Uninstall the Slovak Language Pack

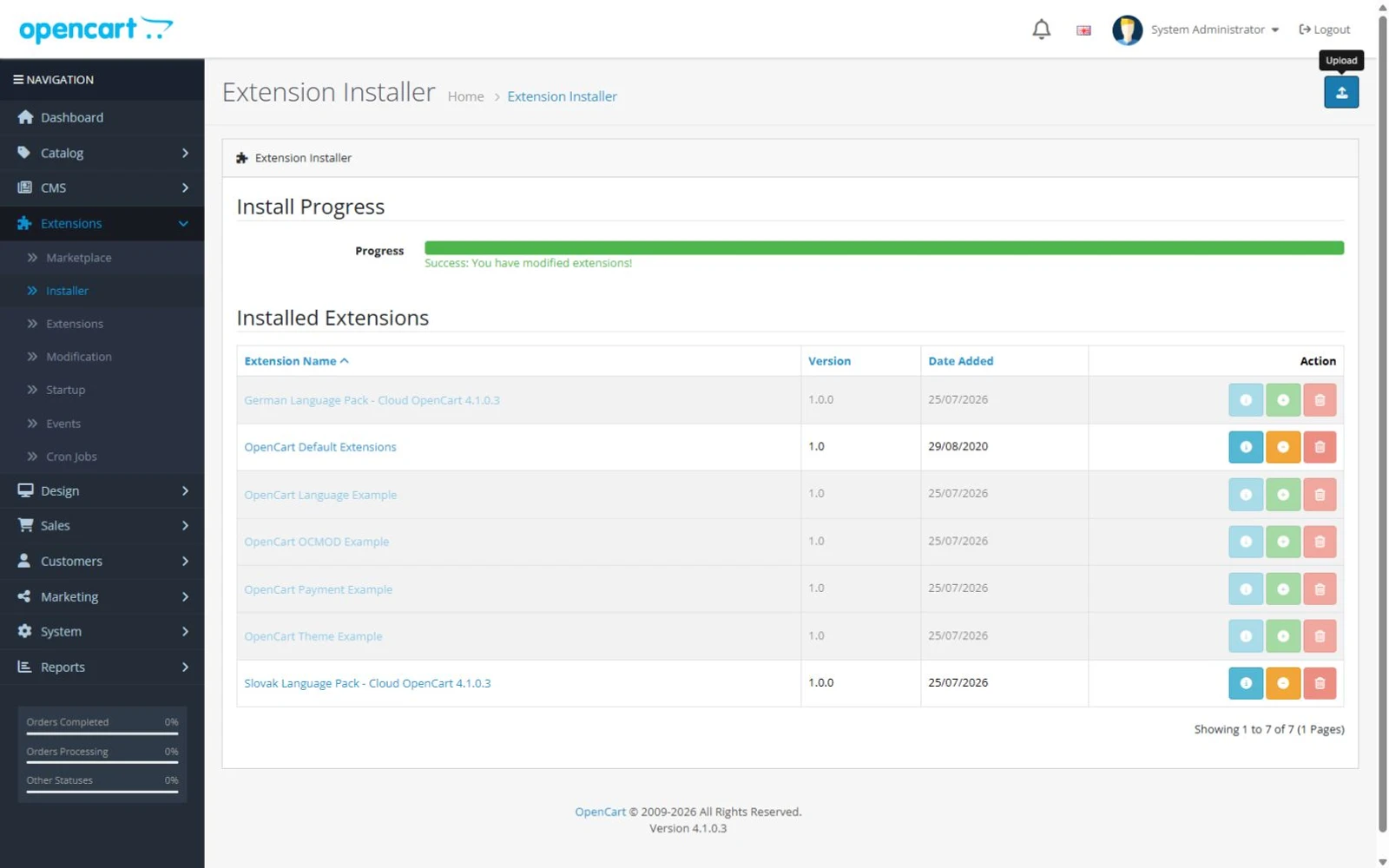[x=1282, y=683]
